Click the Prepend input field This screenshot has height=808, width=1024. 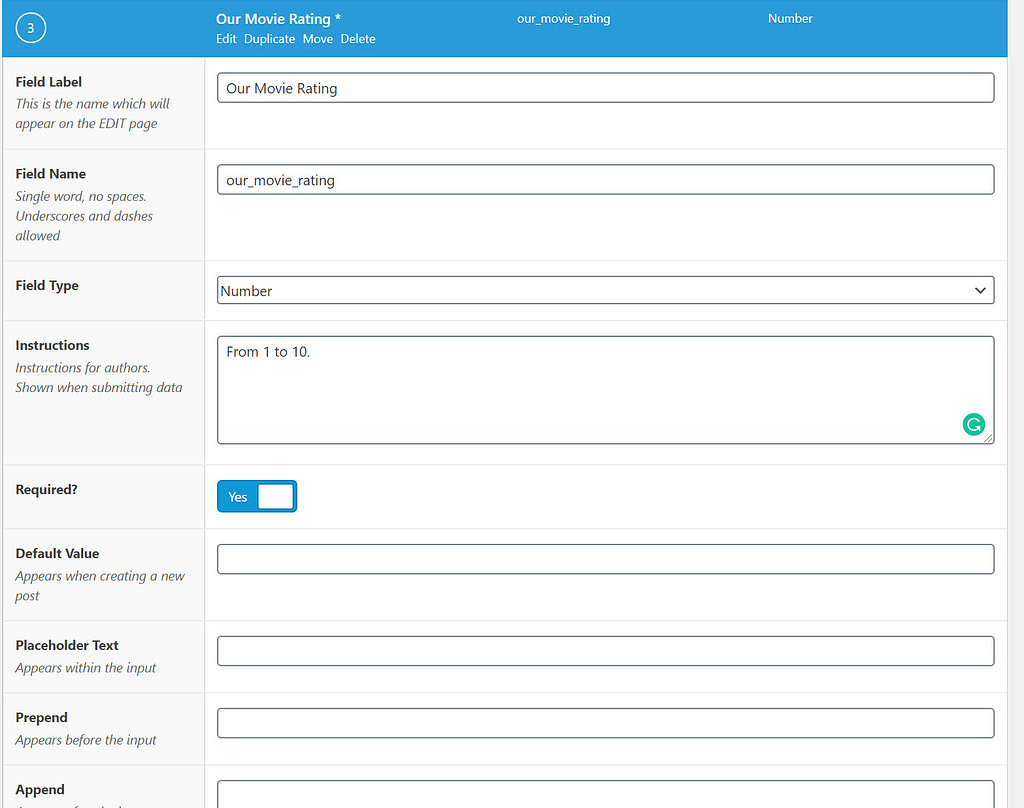(605, 722)
